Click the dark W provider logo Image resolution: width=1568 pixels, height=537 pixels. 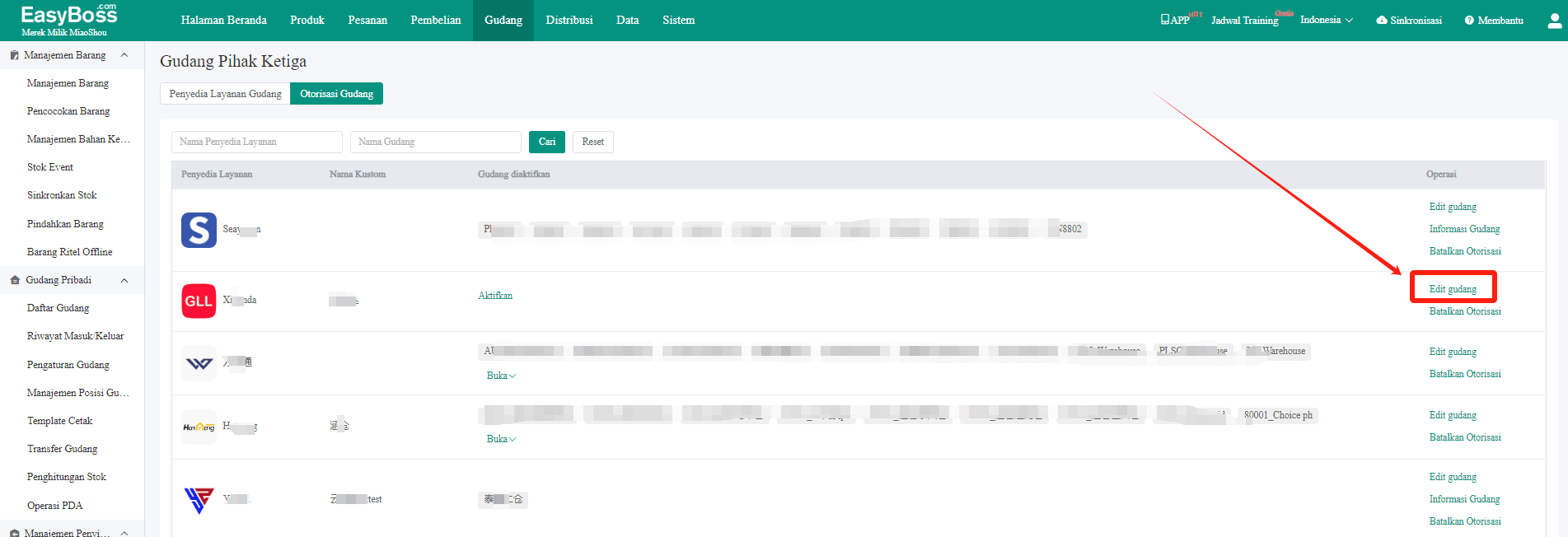pyautogui.click(x=199, y=363)
